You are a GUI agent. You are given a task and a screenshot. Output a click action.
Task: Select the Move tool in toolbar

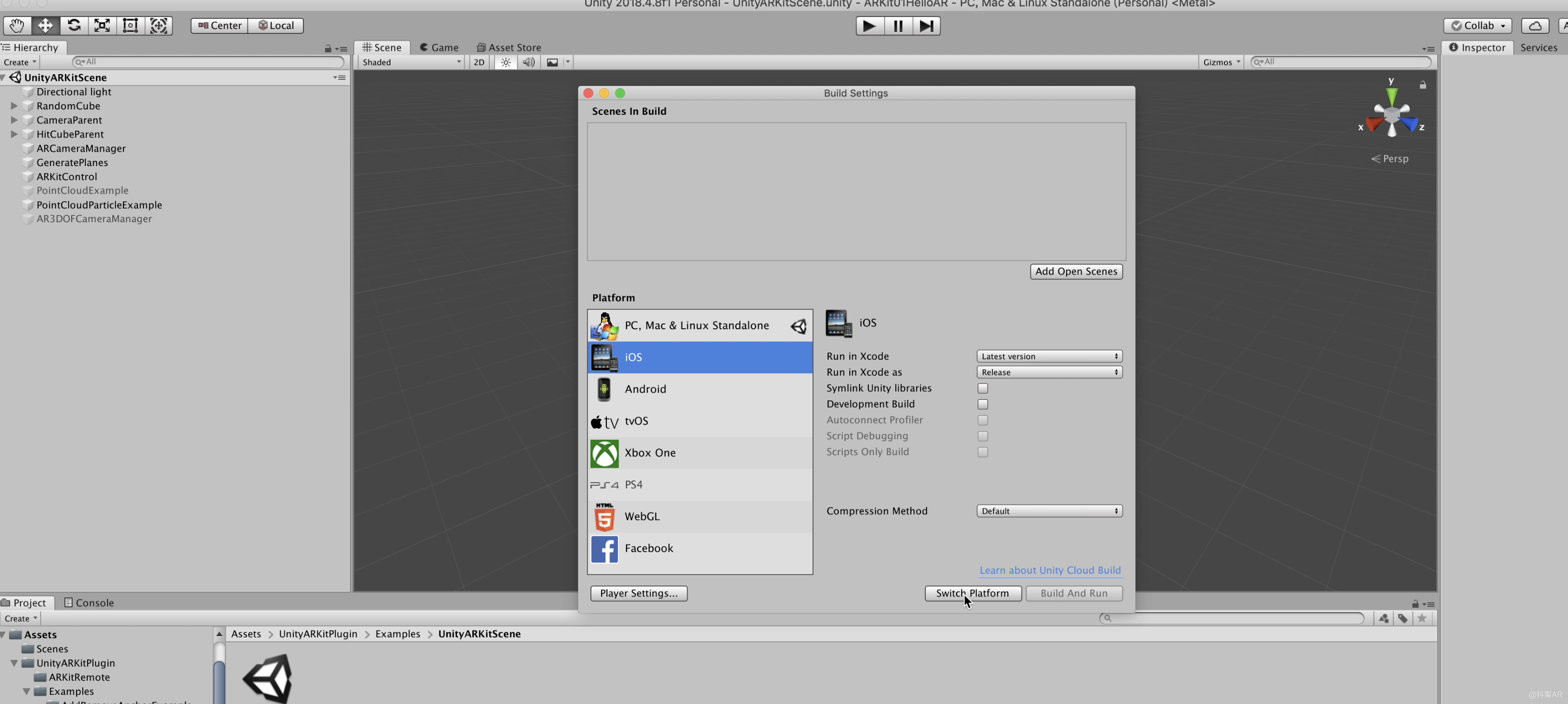coord(45,26)
